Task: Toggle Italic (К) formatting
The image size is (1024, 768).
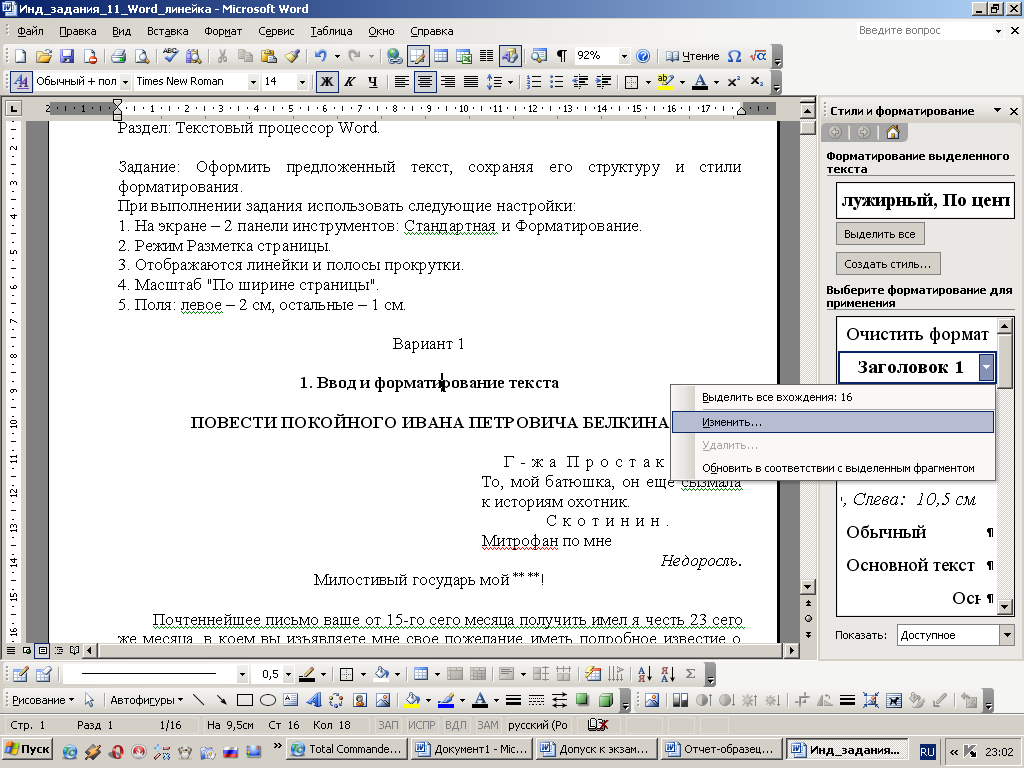Action: (349, 82)
